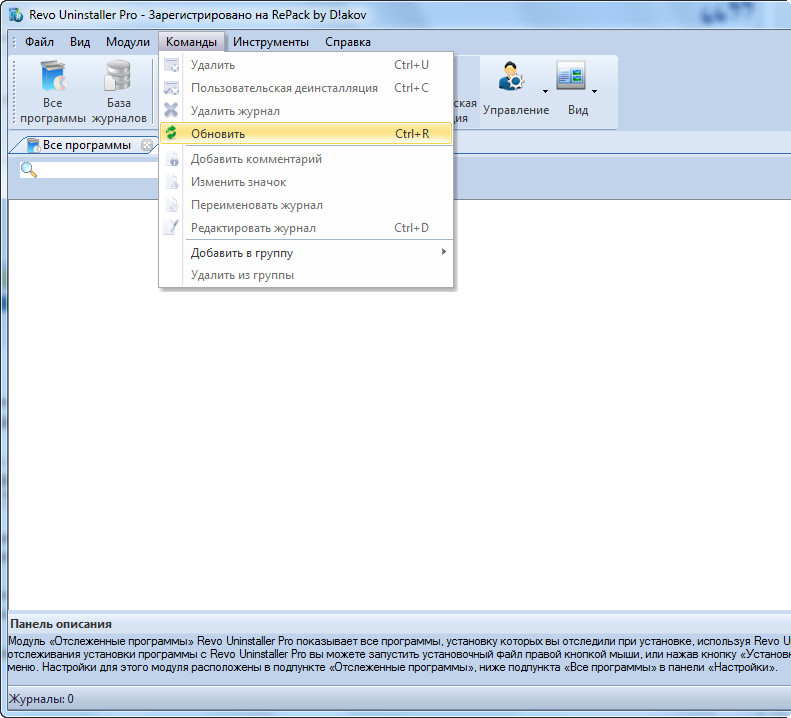Click the Revo Uninstaller title bar icon
This screenshot has height=718, width=791.
pos(15,16)
